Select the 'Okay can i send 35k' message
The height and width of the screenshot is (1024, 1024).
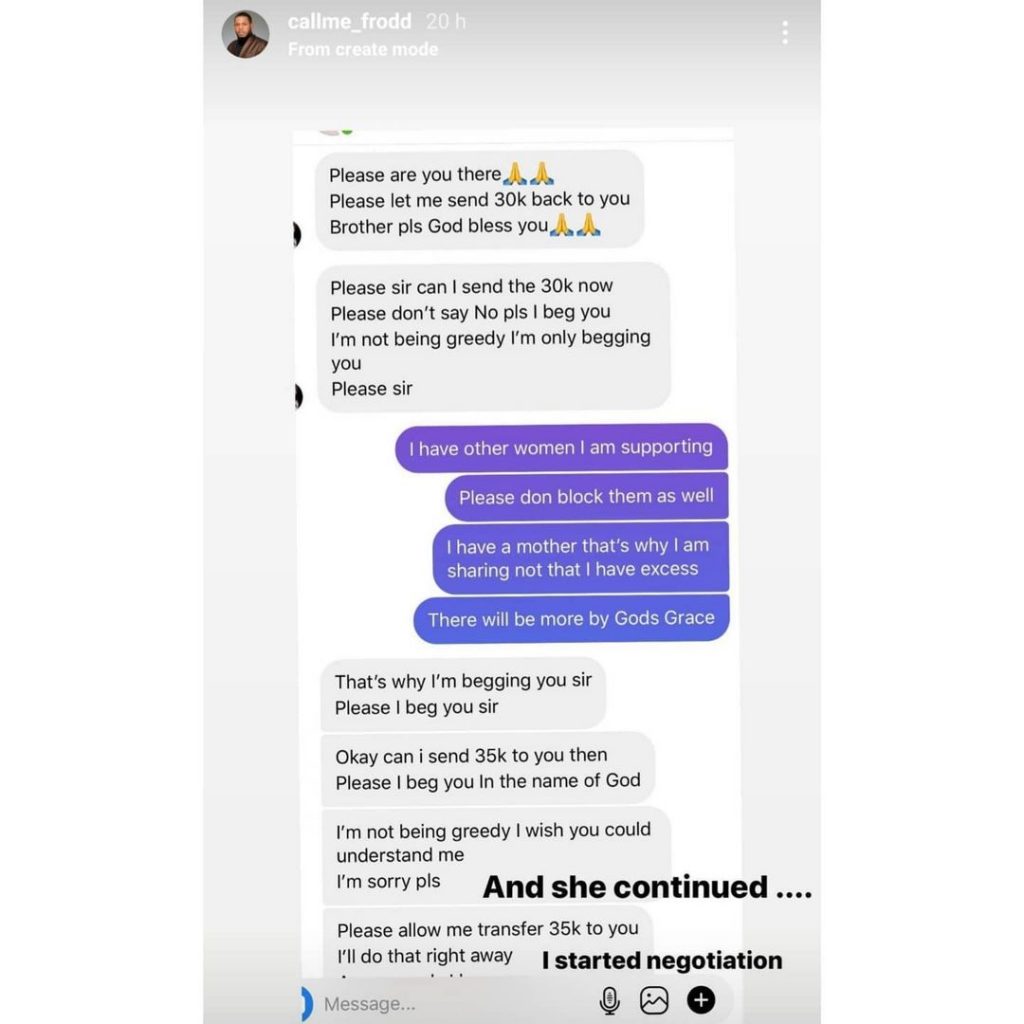[487, 768]
